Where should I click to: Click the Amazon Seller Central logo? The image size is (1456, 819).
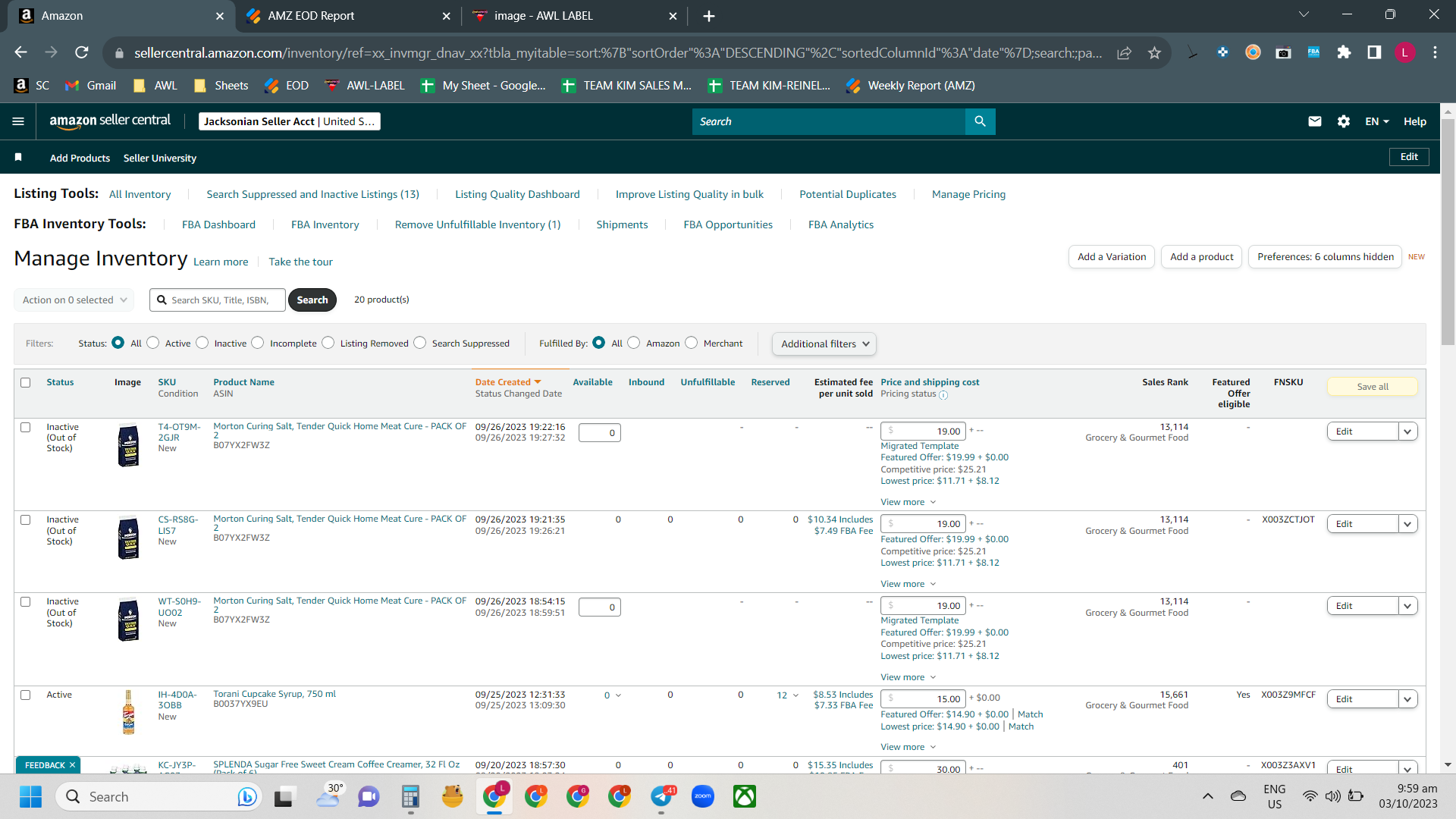pos(110,121)
